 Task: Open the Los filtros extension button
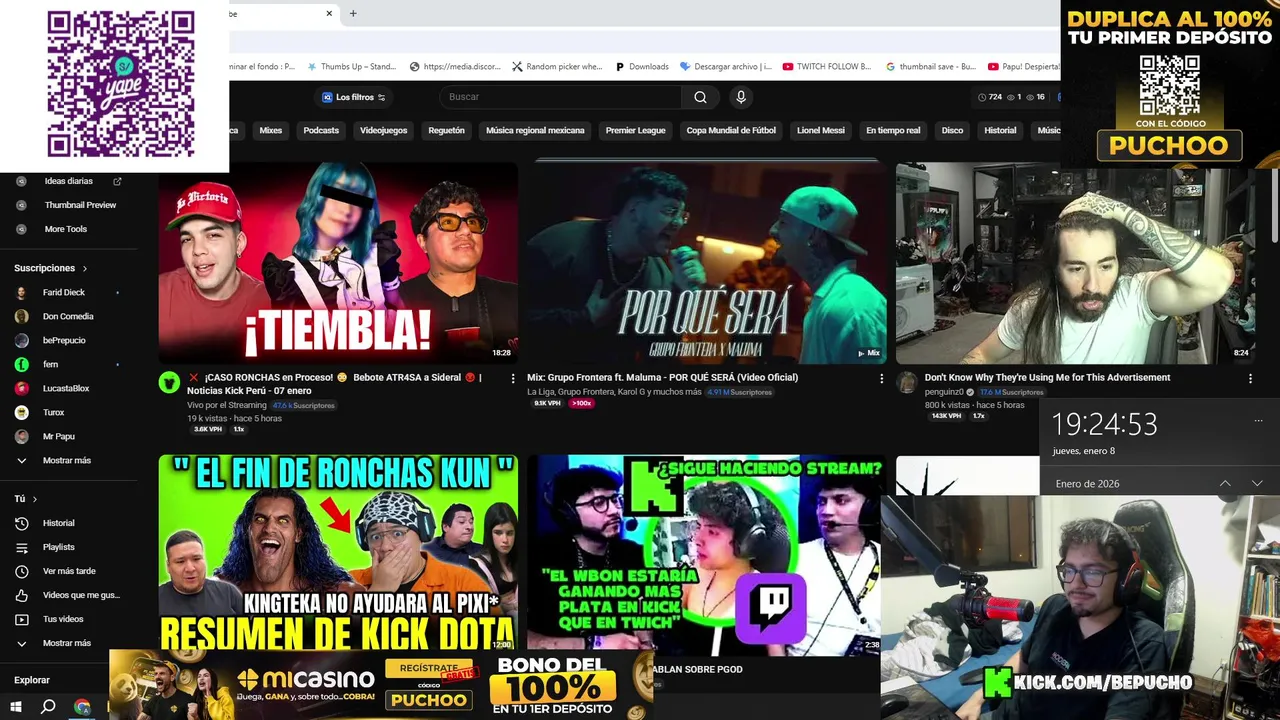click(x=354, y=97)
